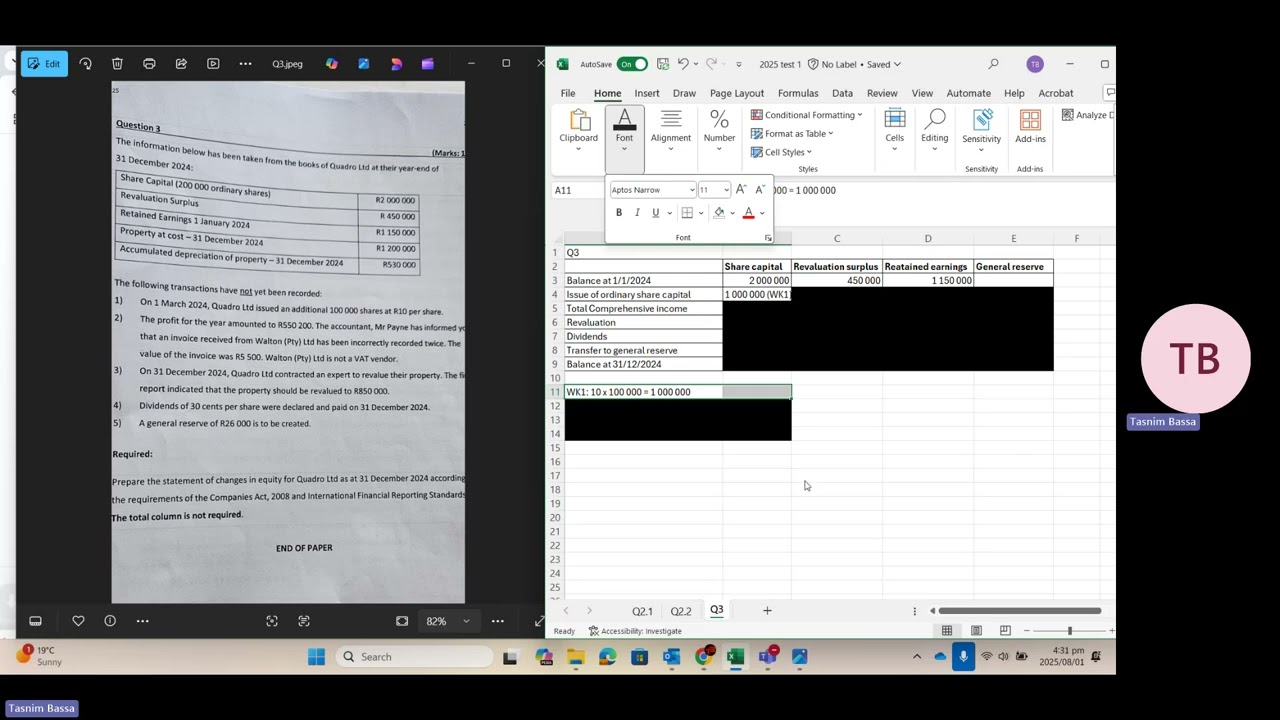Switch to the Formulas ribbon tab
This screenshot has width=1280, height=720.
(798, 93)
